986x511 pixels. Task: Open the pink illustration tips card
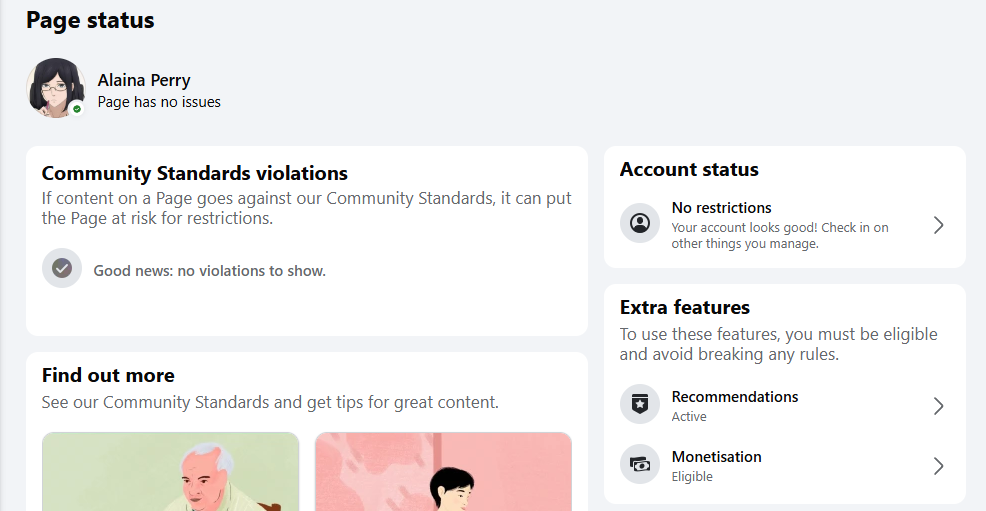[x=443, y=471]
